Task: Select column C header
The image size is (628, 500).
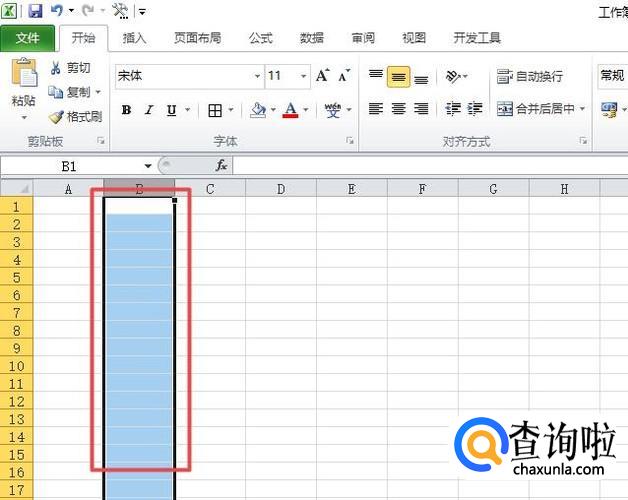Action: pos(210,188)
